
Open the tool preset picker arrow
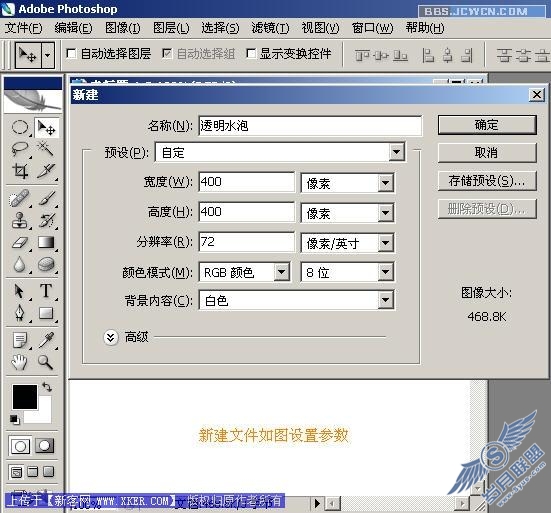(48, 55)
